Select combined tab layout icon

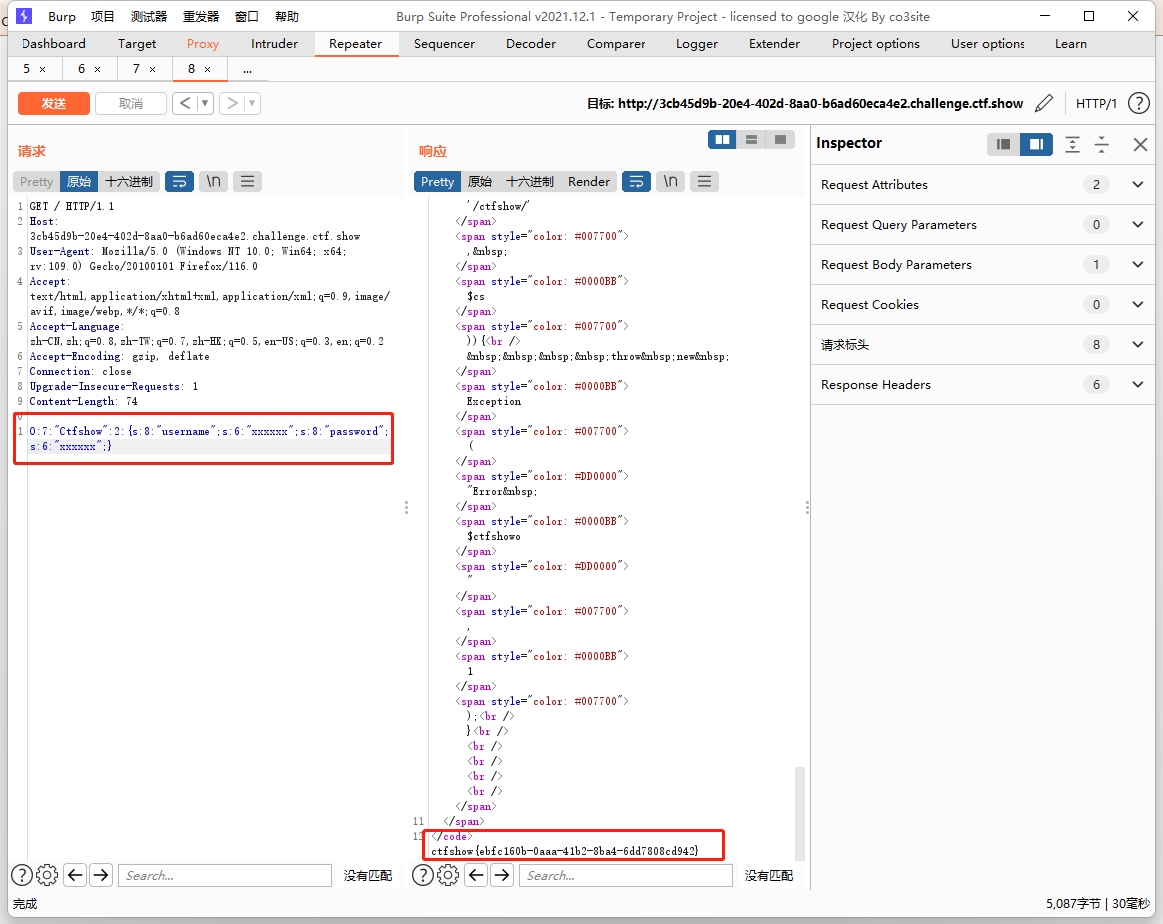coord(780,139)
